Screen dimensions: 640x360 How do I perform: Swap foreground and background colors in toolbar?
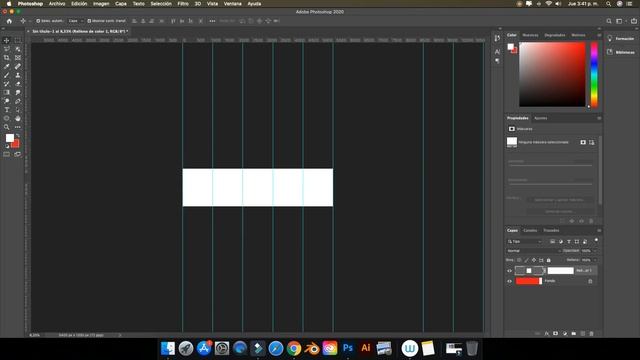(x=18, y=136)
